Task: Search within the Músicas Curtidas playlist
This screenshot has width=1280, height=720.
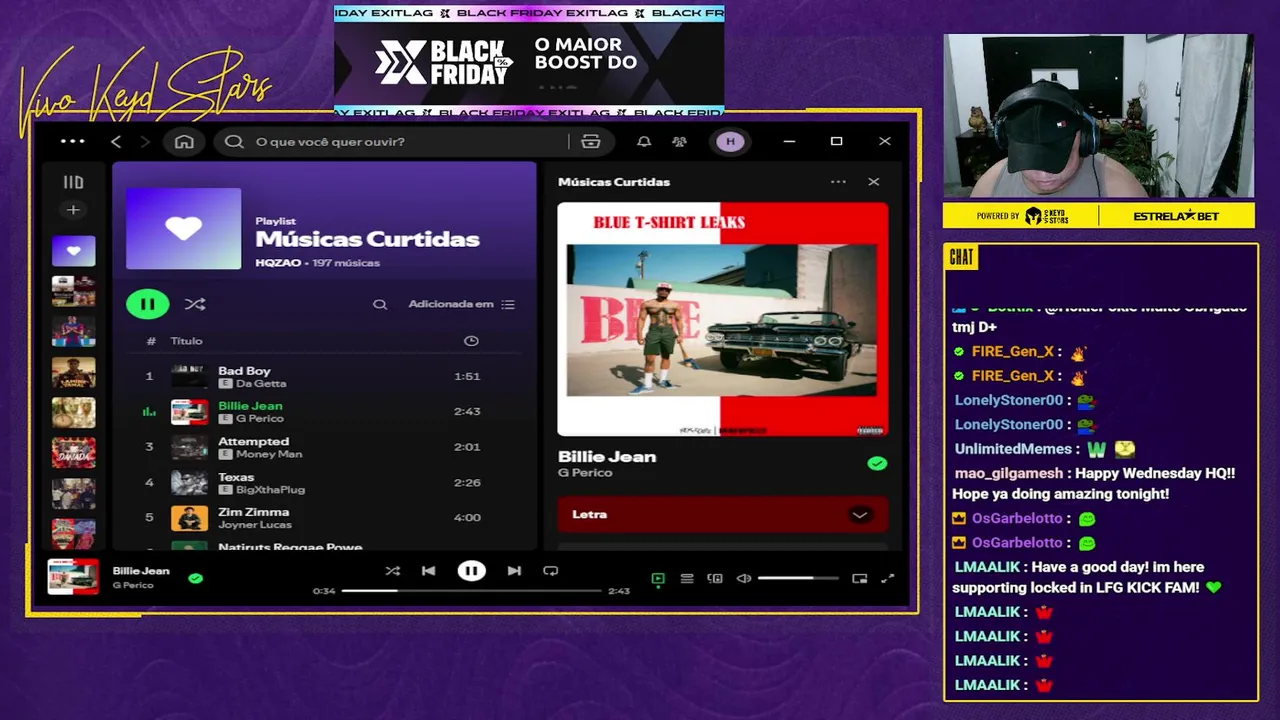Action: (380, 304)
